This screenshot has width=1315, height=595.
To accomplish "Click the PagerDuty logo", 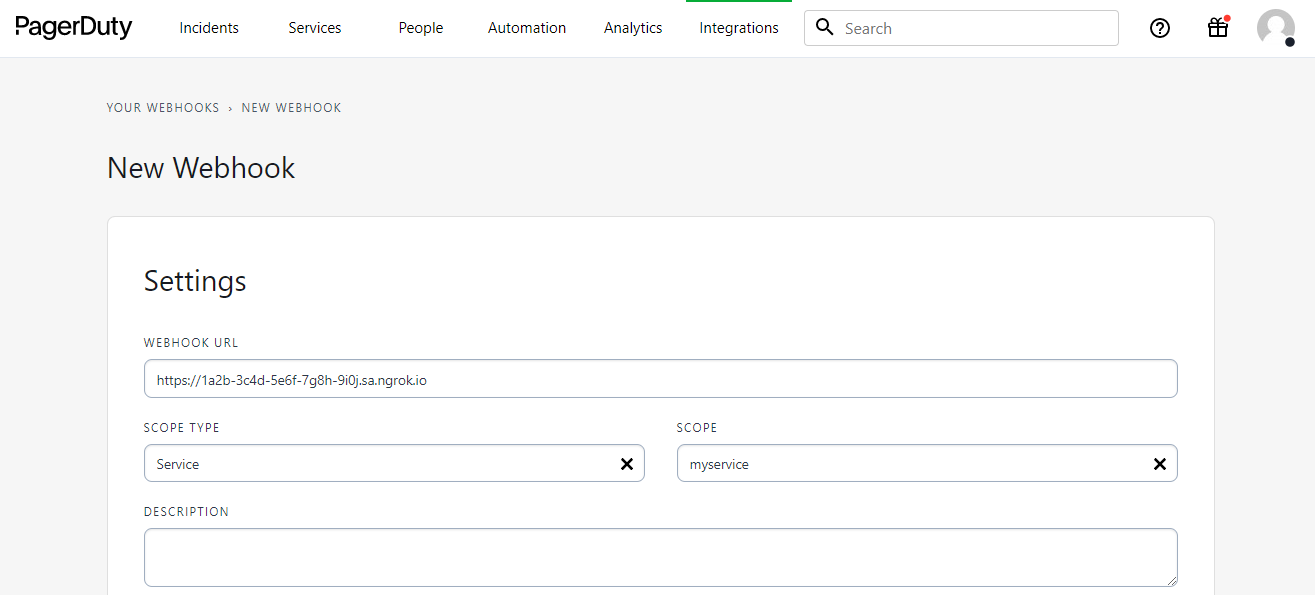I will pyautogui.click(x=73, y=27).
